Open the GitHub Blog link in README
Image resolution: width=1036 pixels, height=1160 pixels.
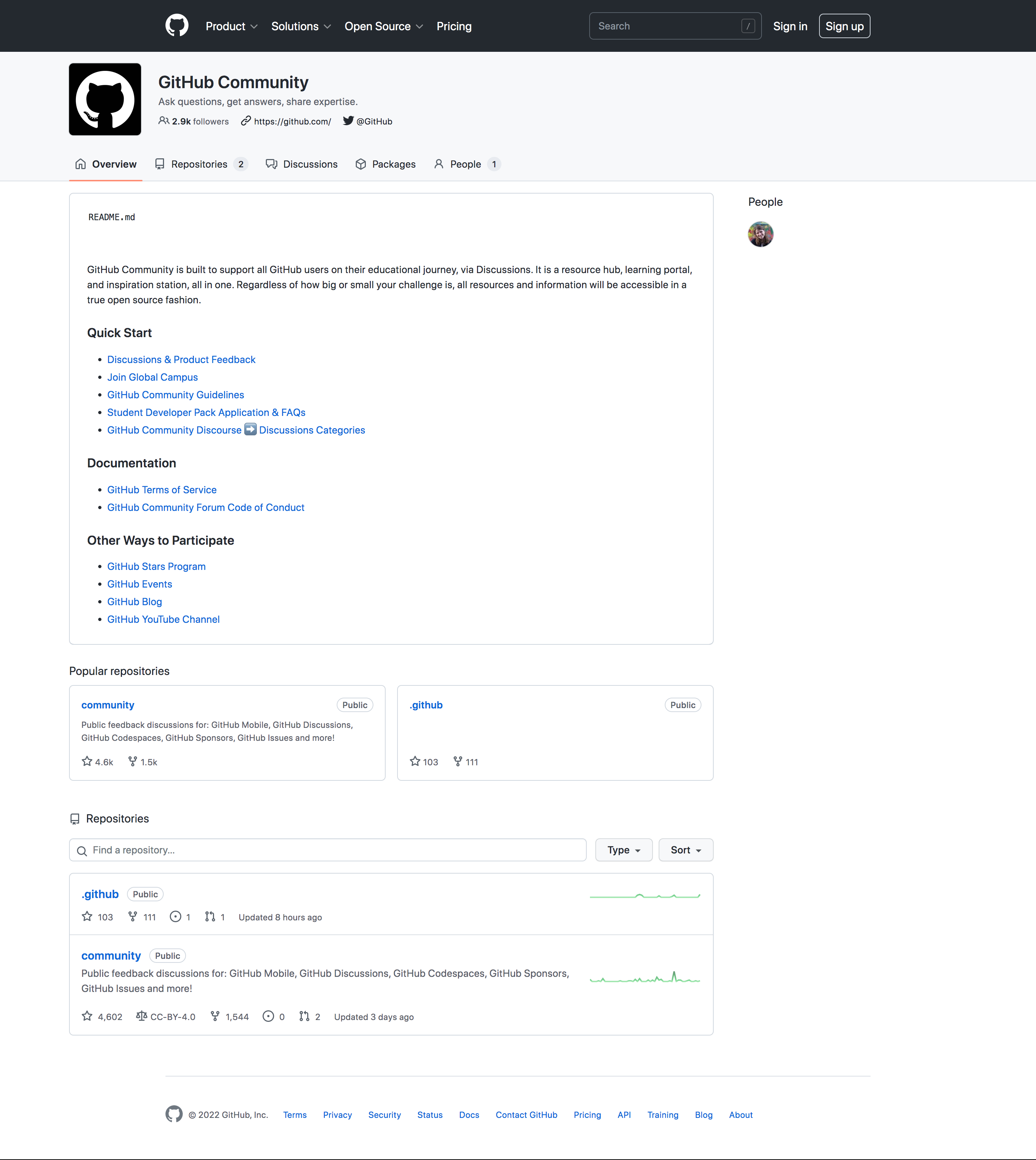[135, 601]
